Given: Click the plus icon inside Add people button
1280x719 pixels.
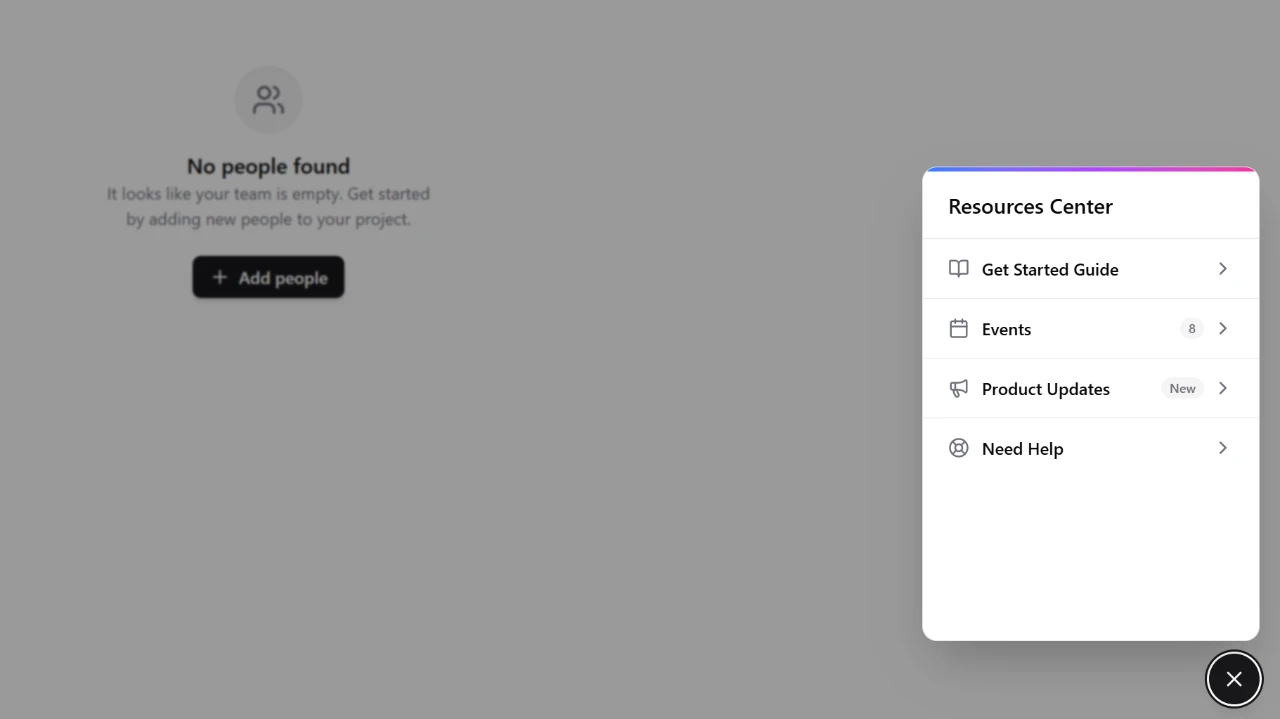Looking at the screenshot, I should [x=220, y=277].
